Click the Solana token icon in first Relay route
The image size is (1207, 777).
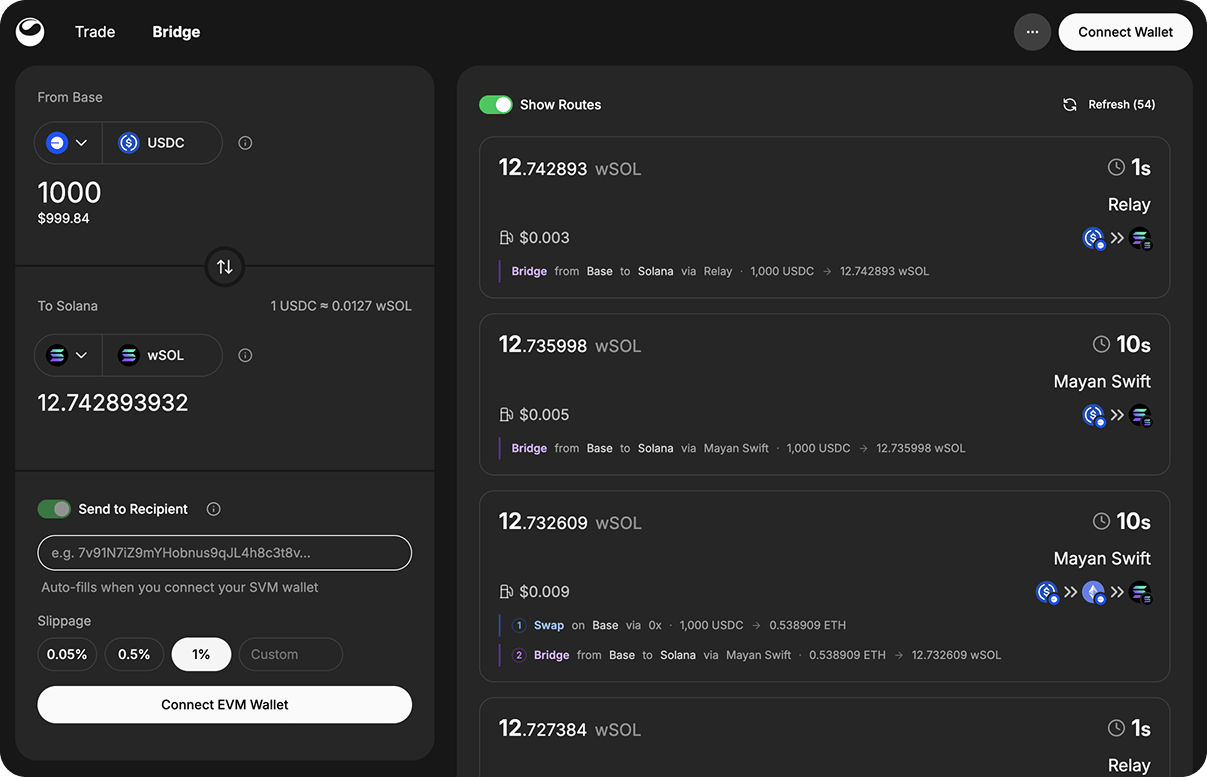1140,239
